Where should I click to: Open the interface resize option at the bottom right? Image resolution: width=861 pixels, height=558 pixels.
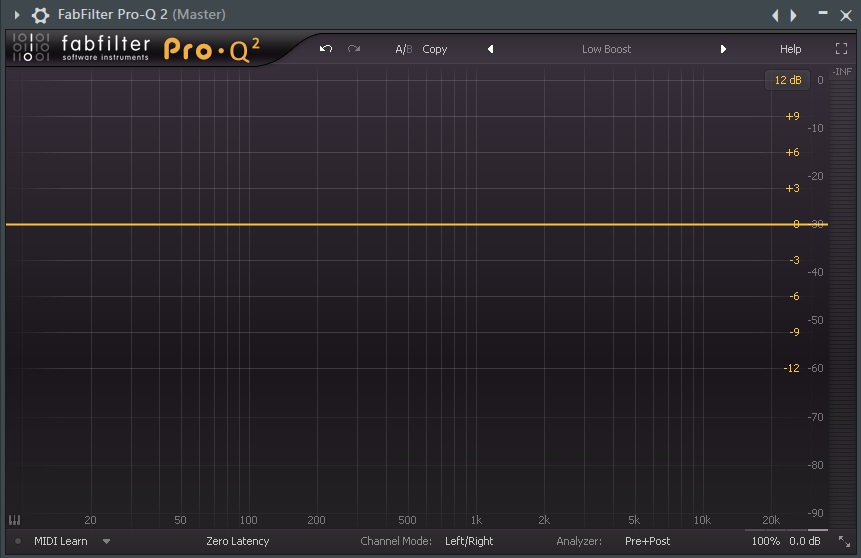click(844, 542)
